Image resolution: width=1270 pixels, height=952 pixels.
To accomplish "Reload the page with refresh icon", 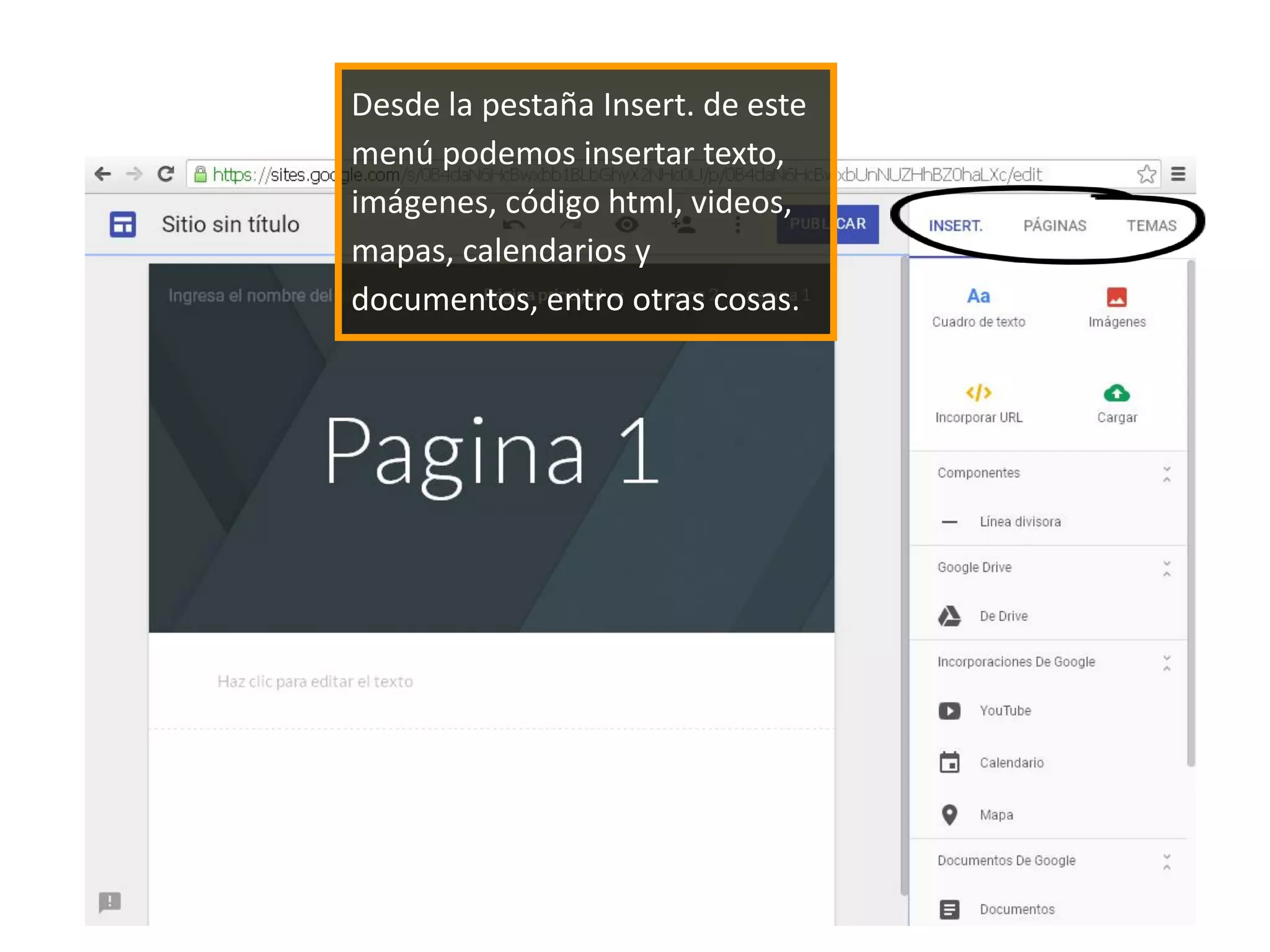I will tap(166, 174).
